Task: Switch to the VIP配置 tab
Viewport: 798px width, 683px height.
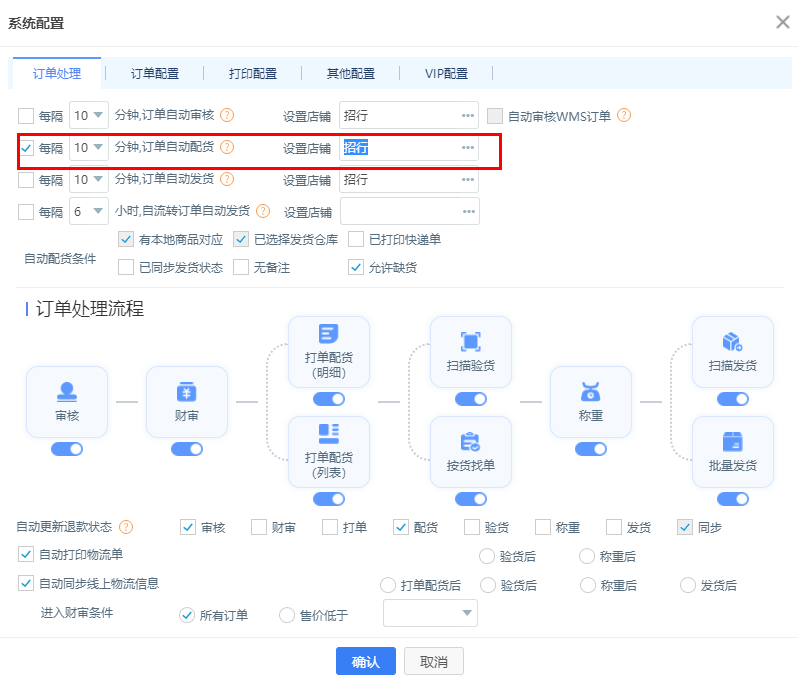Action: click(446, 74)
